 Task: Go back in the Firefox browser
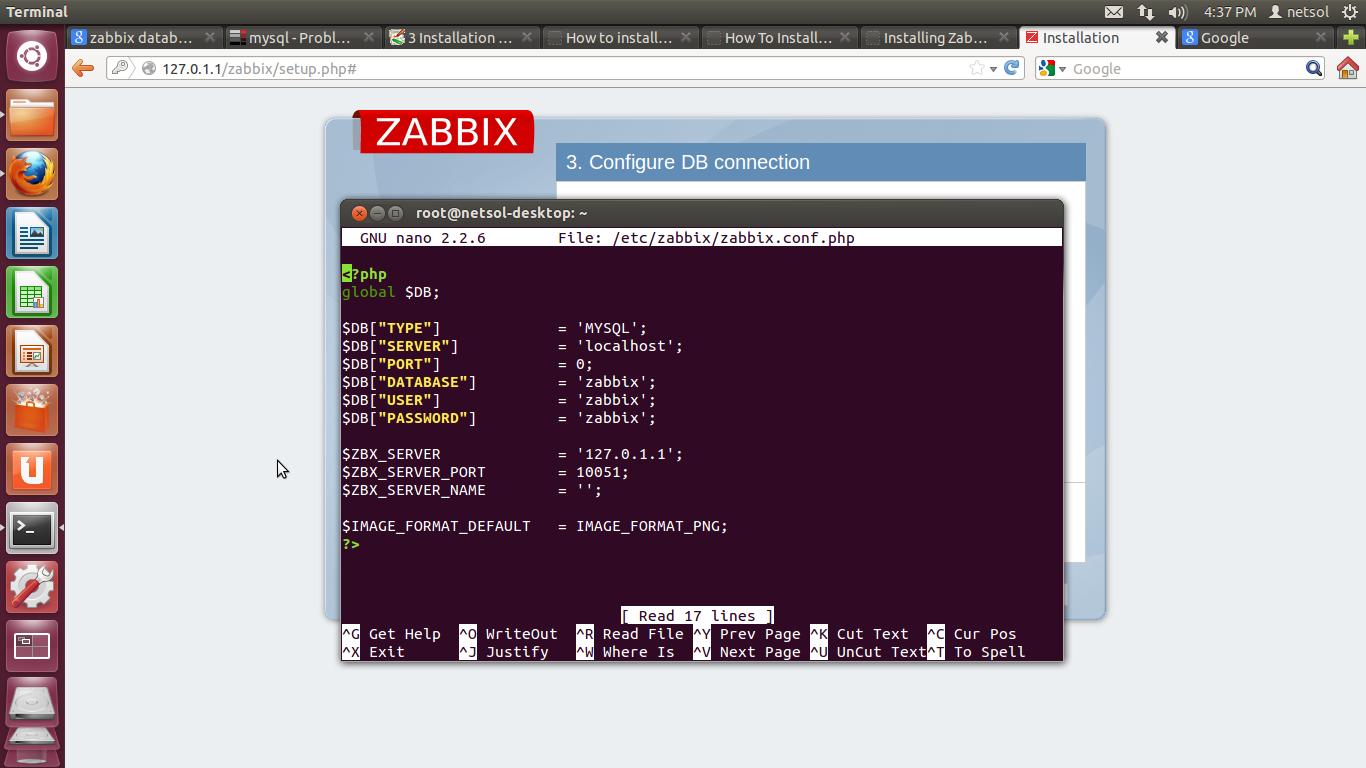pos(83,68)
